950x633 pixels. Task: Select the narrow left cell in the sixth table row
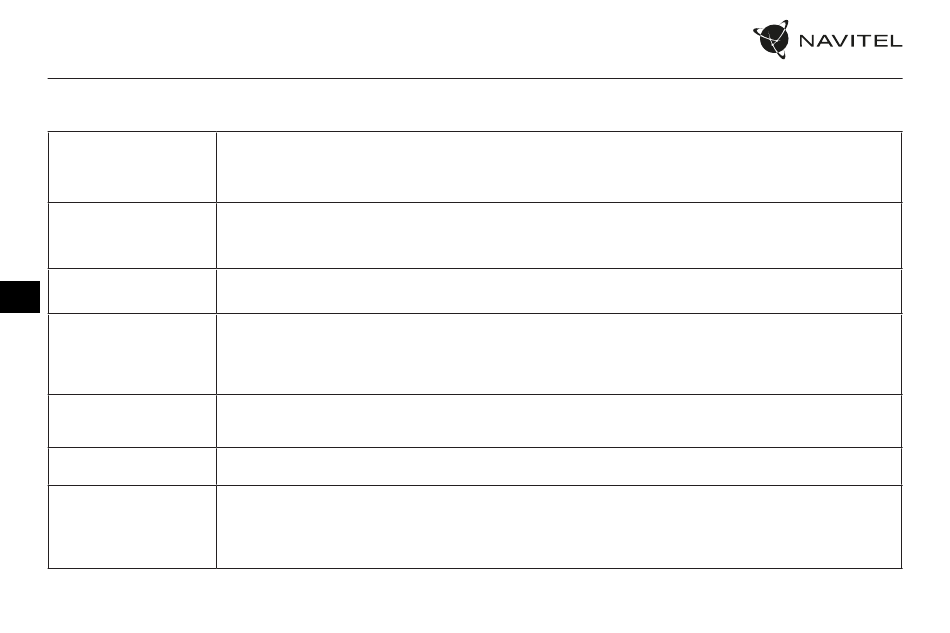132,466
